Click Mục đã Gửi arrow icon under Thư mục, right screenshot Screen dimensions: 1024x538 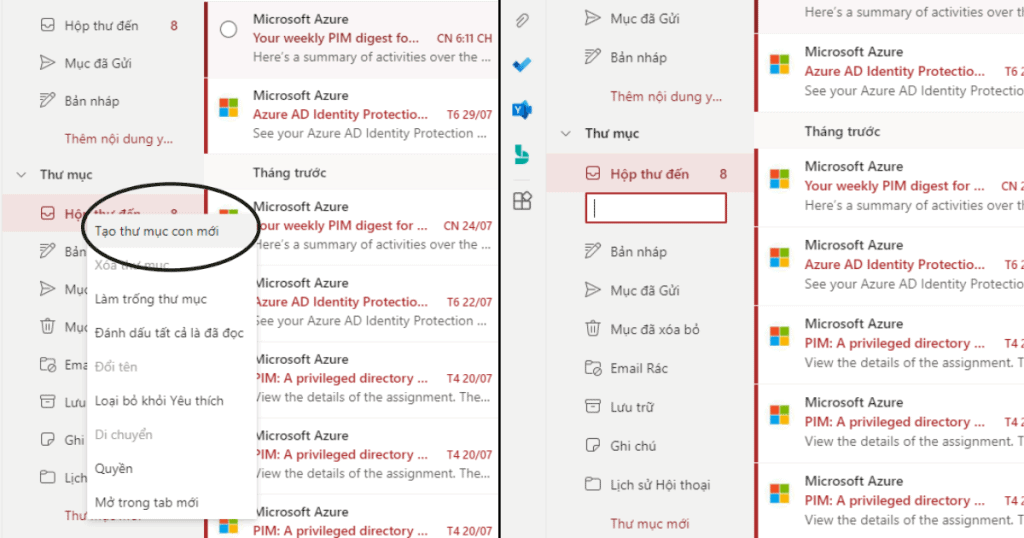click(x=592, y=290)
